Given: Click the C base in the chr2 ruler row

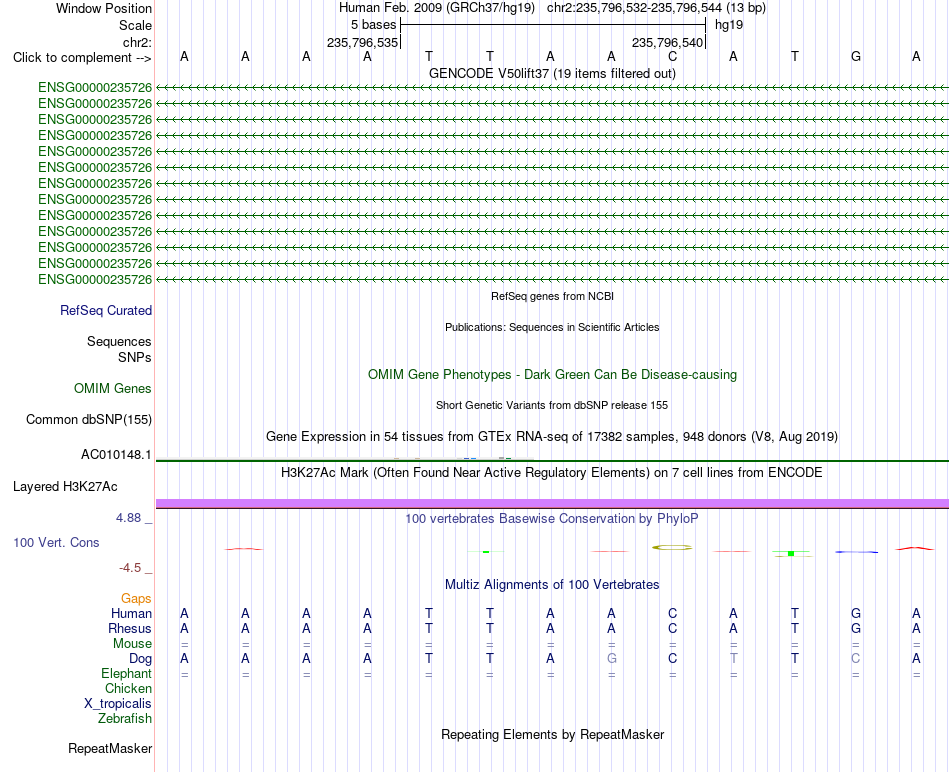Looking at the screenshot, I should [x=673, y=56].
